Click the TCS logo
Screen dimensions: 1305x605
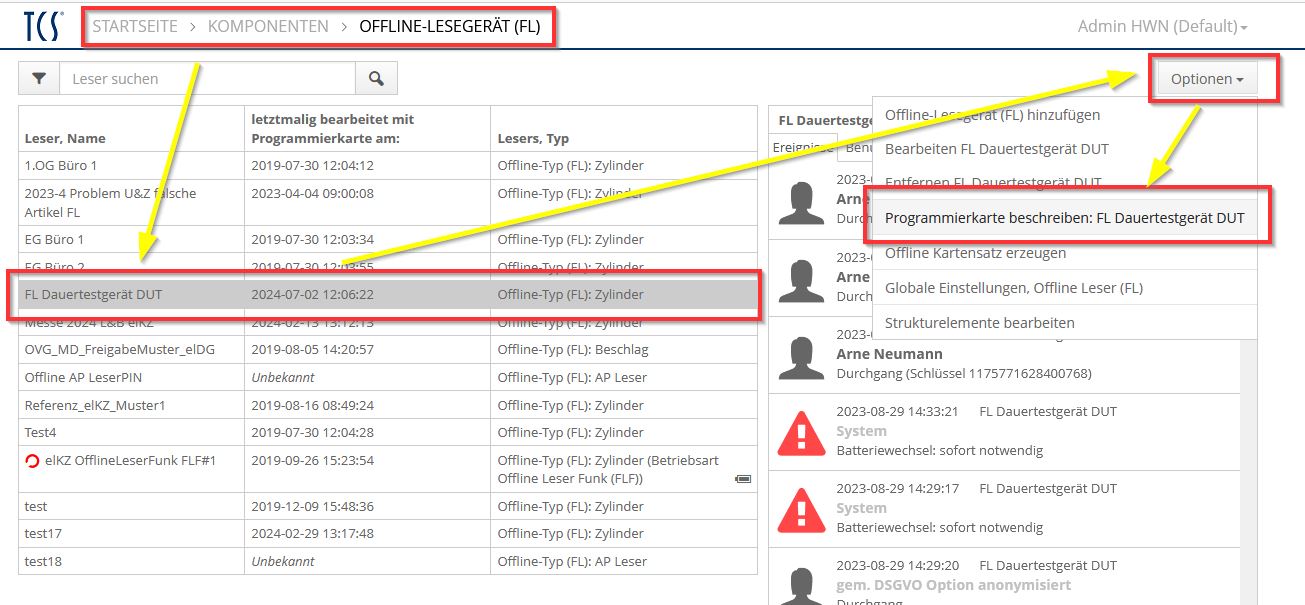click(44, 26)
